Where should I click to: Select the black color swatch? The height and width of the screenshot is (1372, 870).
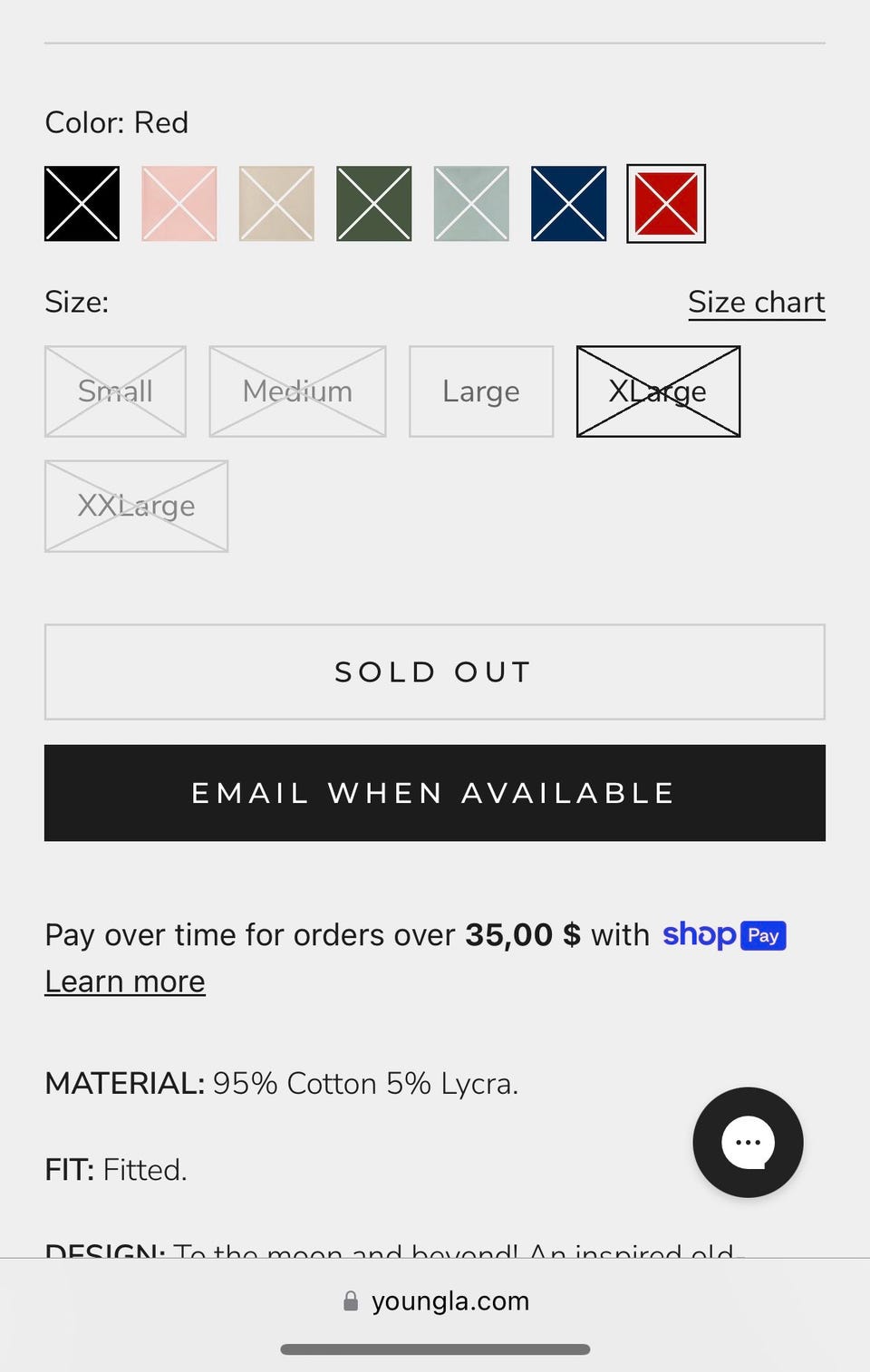[82, 204]
